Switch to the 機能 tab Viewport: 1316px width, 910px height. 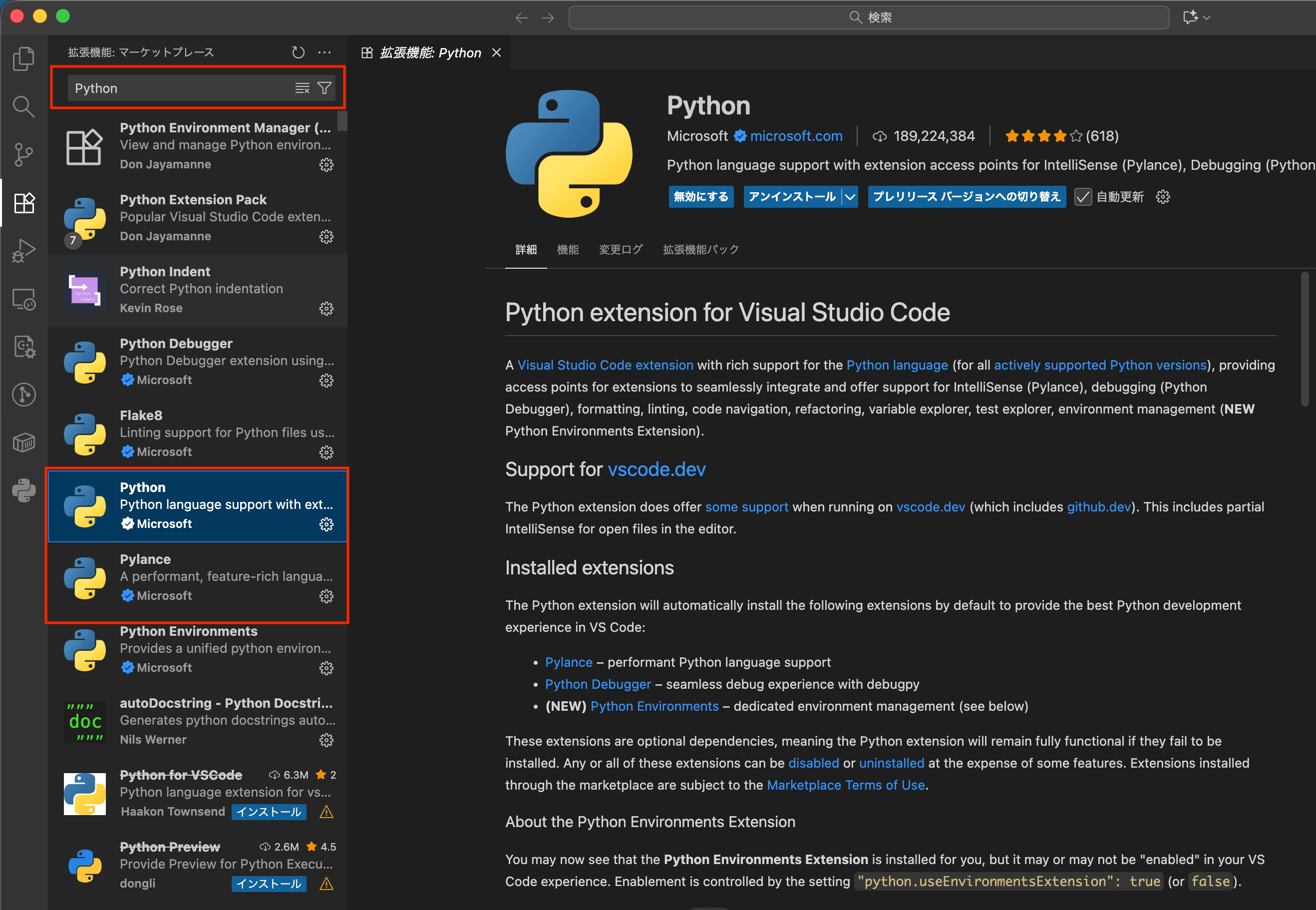point(567,249)
